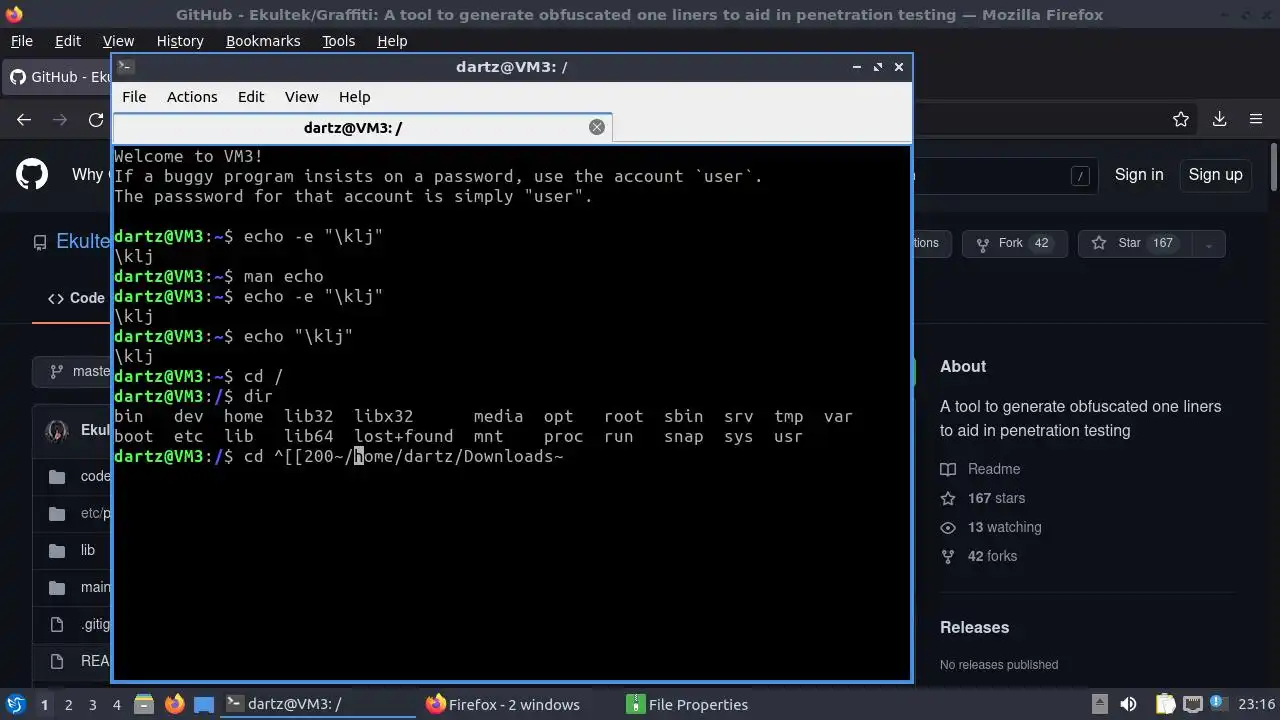Open the Firefox downloads panel
Viewport: 1280px width, 720px height.
(1219, 119)
